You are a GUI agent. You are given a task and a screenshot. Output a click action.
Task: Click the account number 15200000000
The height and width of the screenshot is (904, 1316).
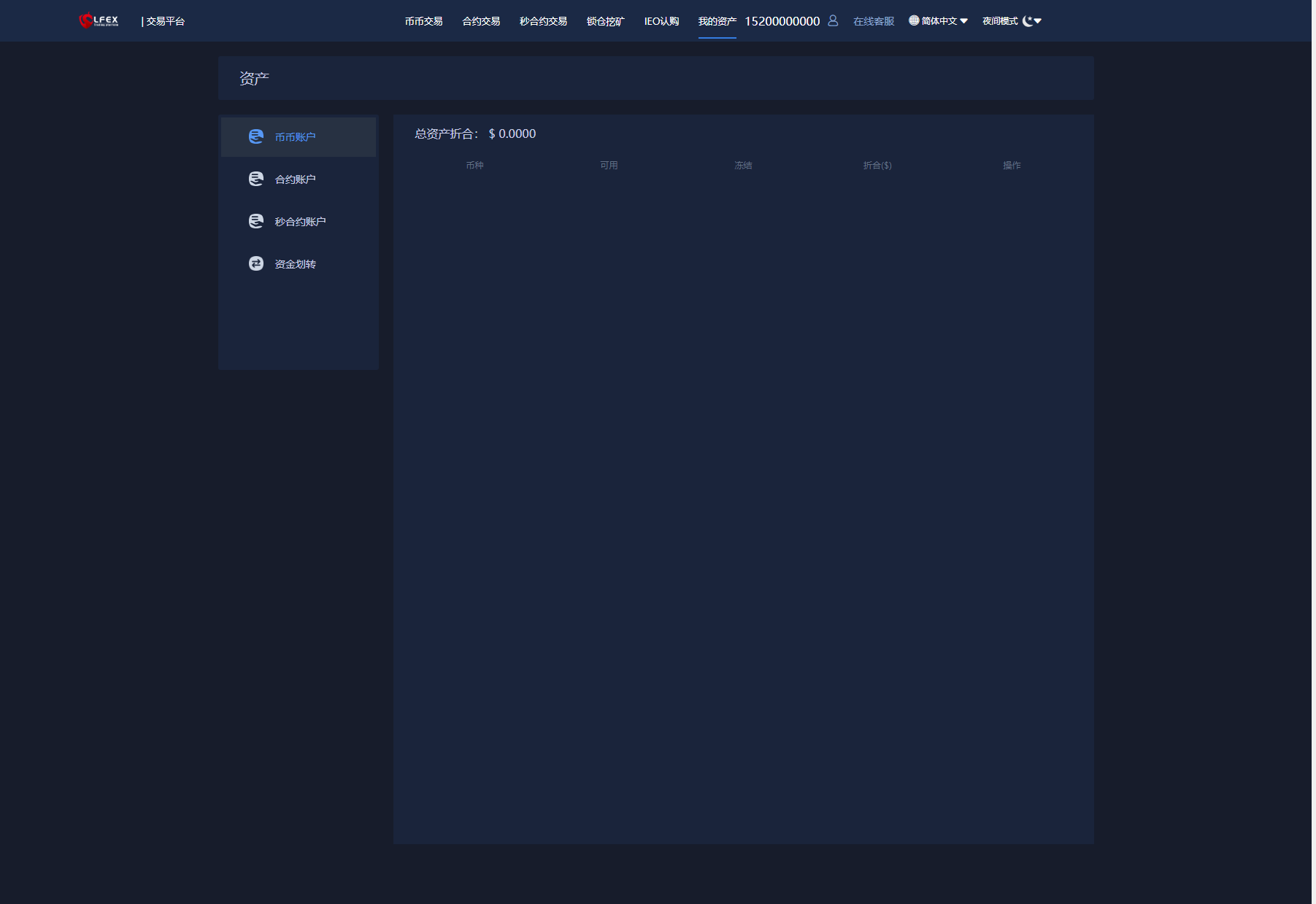tap(782, 21)
